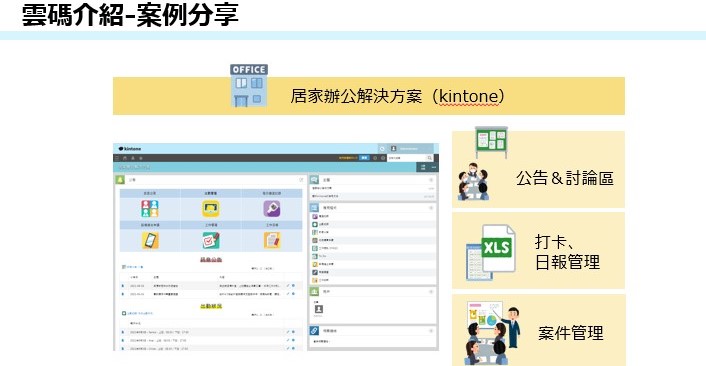The height and width of the screenshot is (366, 706).
Task: Click the green bell announcement icon
Action: point(120,180)
